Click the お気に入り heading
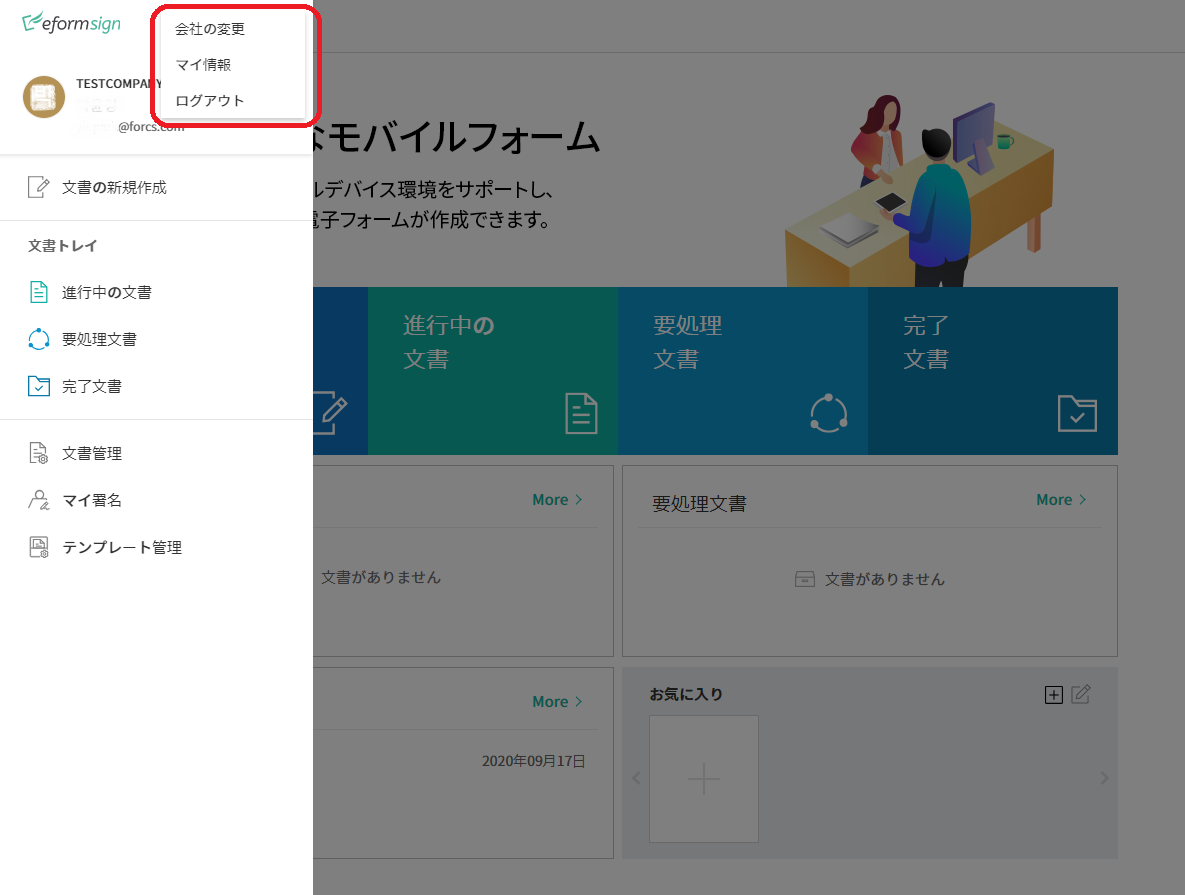The height and width of the screenshot is (895, 1185). (x=686, y=694)
